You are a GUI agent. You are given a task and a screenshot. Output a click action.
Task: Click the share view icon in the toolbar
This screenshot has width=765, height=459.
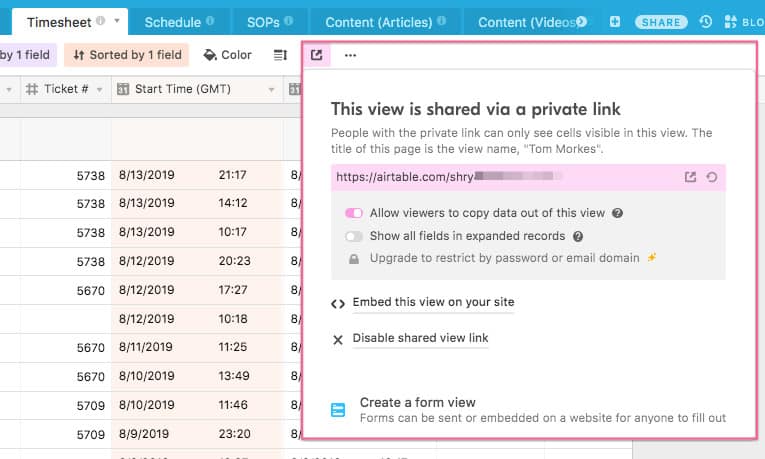pos(316,55)
